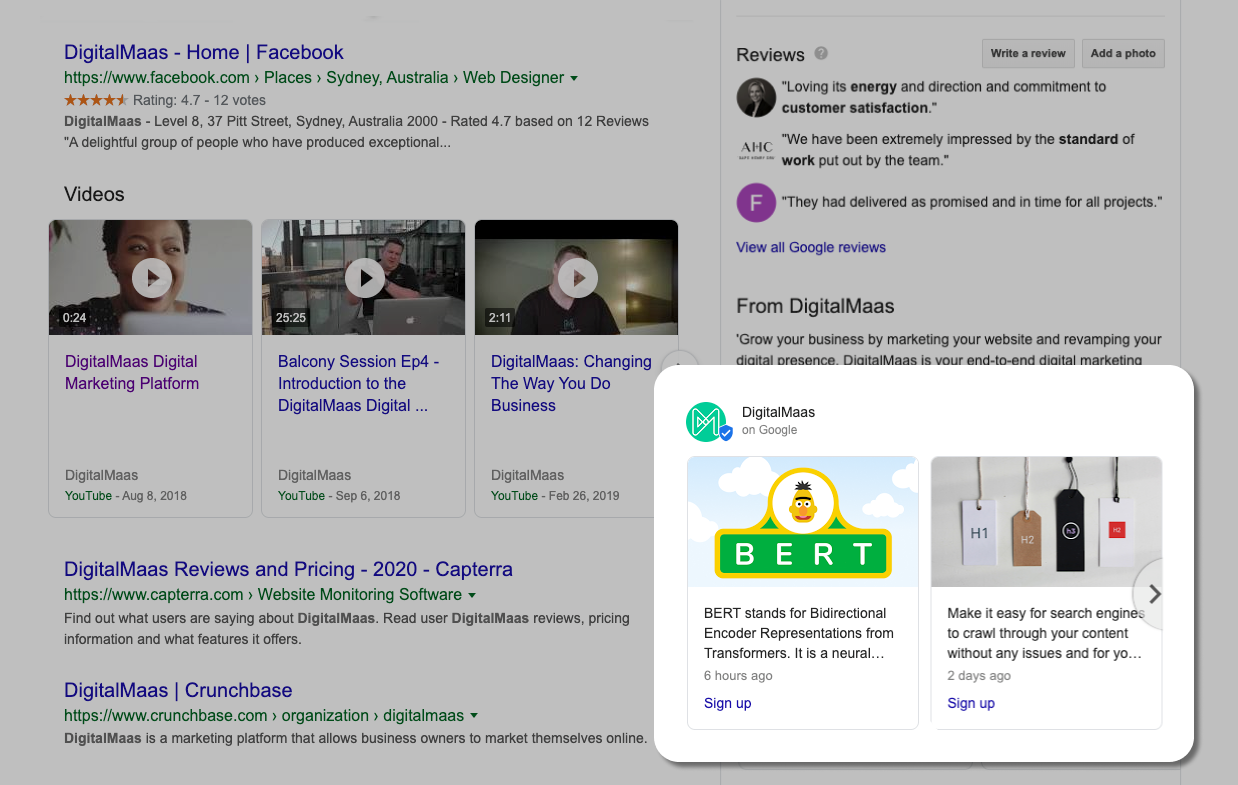Open View all Google reviews link

811,247
